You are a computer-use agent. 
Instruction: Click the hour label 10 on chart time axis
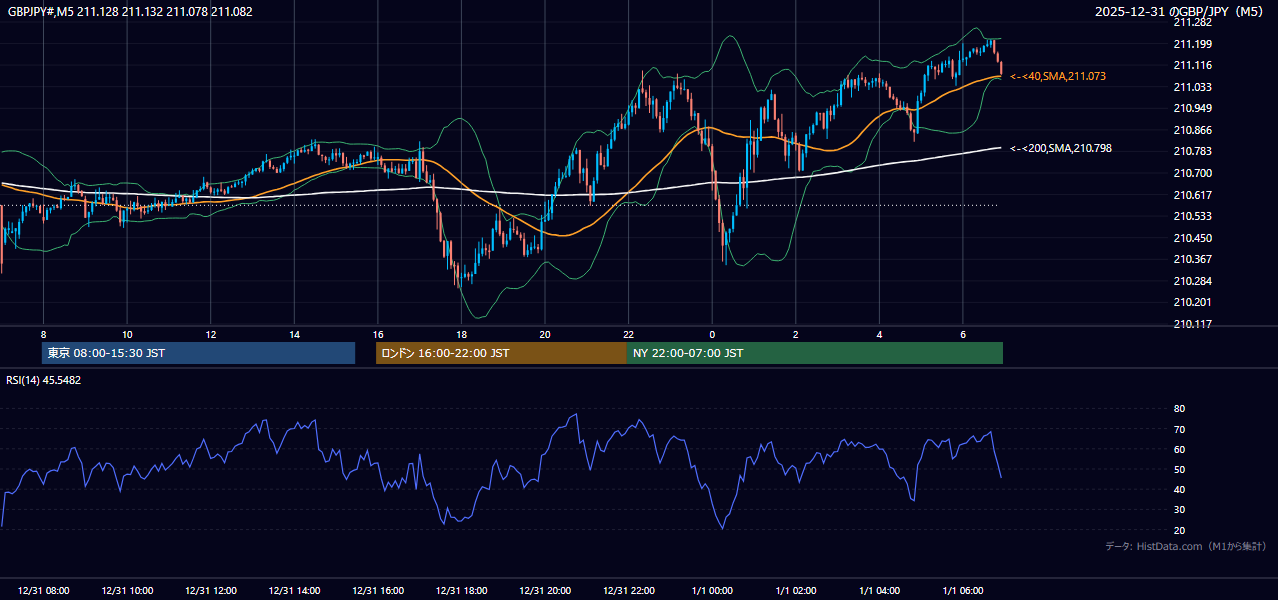(127, 334)
